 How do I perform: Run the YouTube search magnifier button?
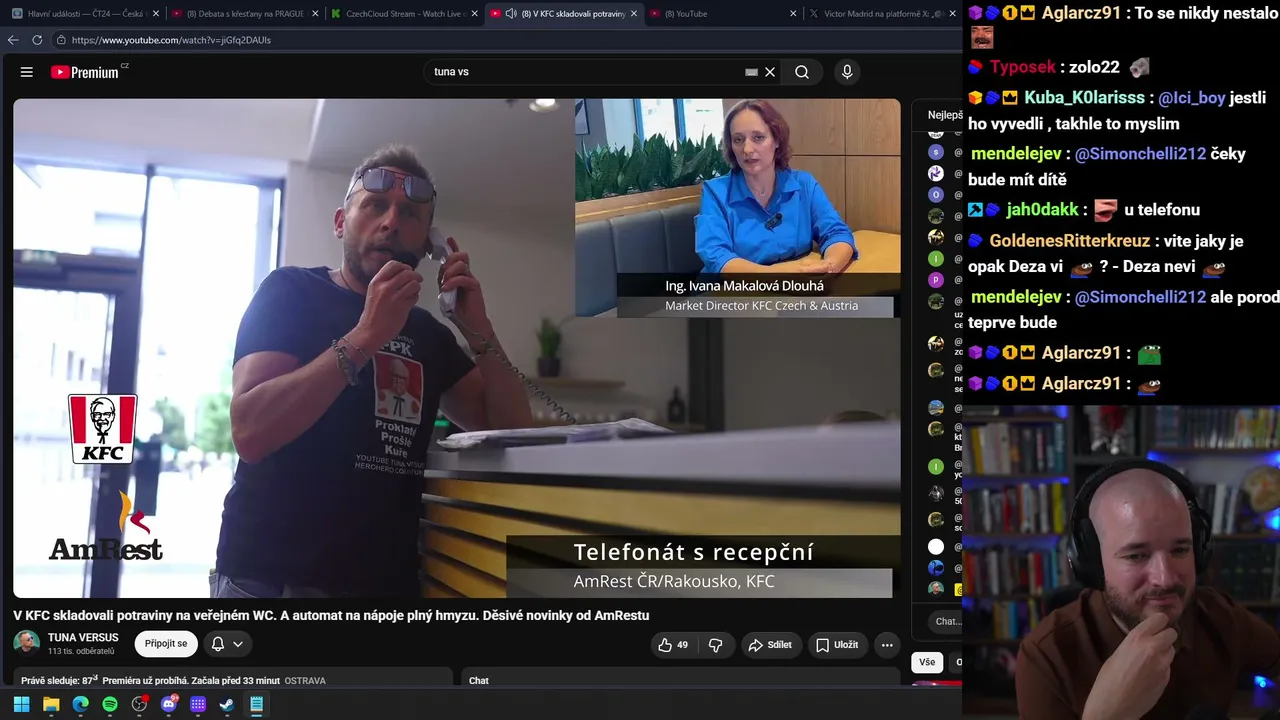[802, 72]
